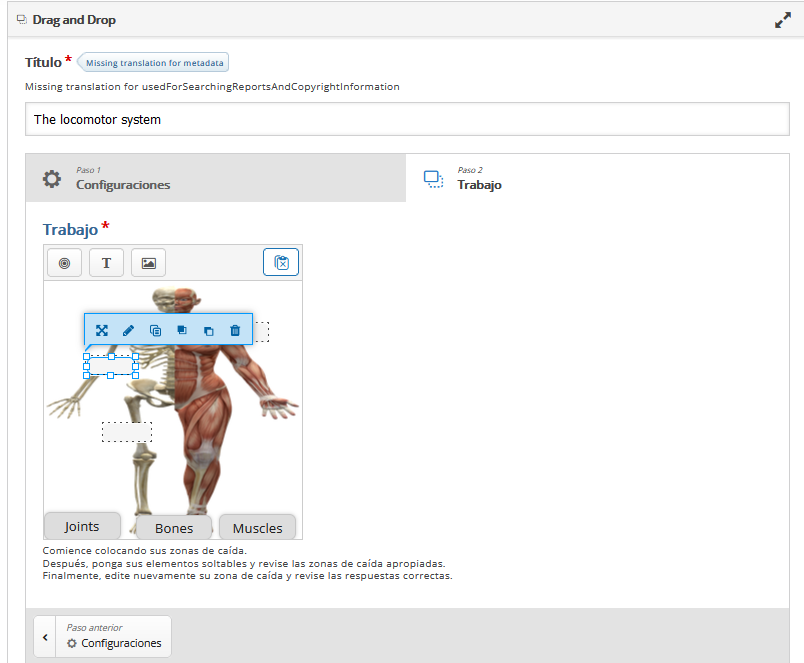Go back to previous step Configuraciones
The height and width of the screenshot is (663, 804).
coord(103,636)
